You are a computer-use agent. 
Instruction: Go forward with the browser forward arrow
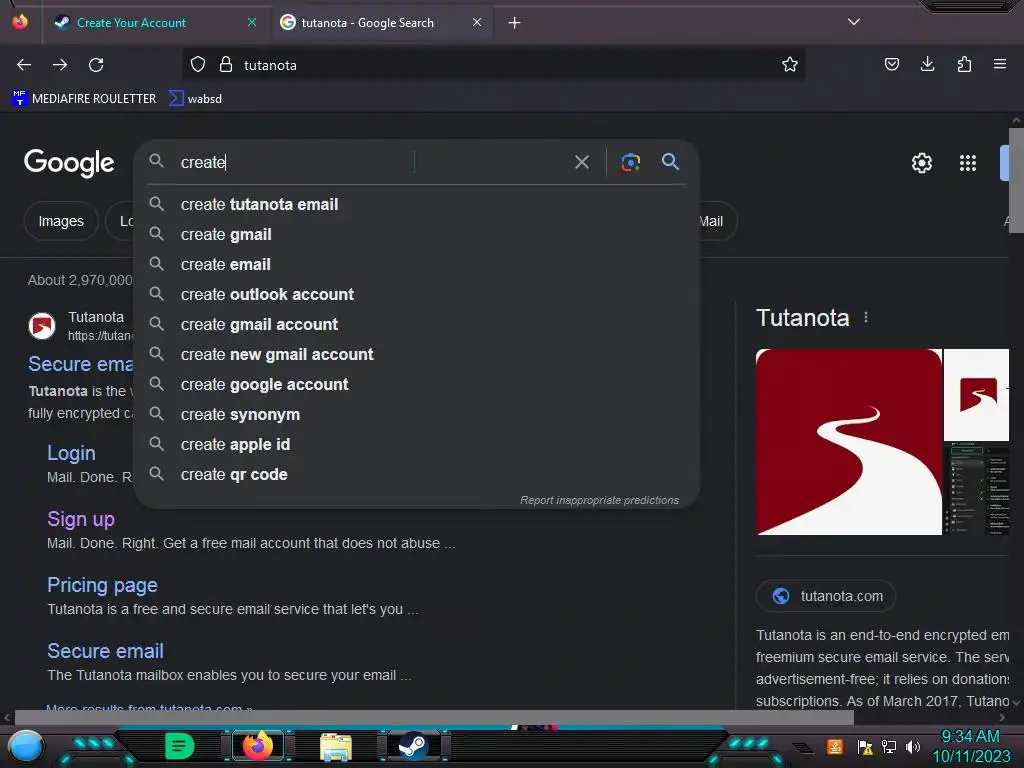[x=60, y=65]
